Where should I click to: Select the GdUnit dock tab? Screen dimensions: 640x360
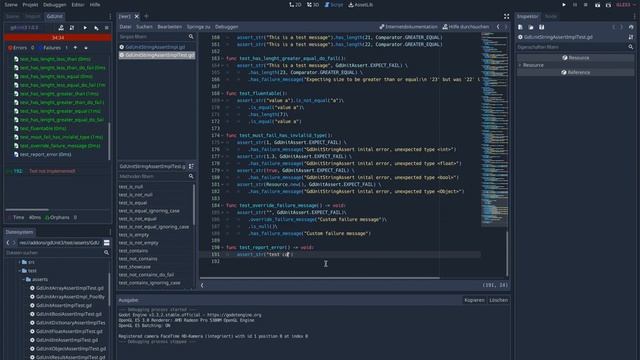[x=54, y=16]
